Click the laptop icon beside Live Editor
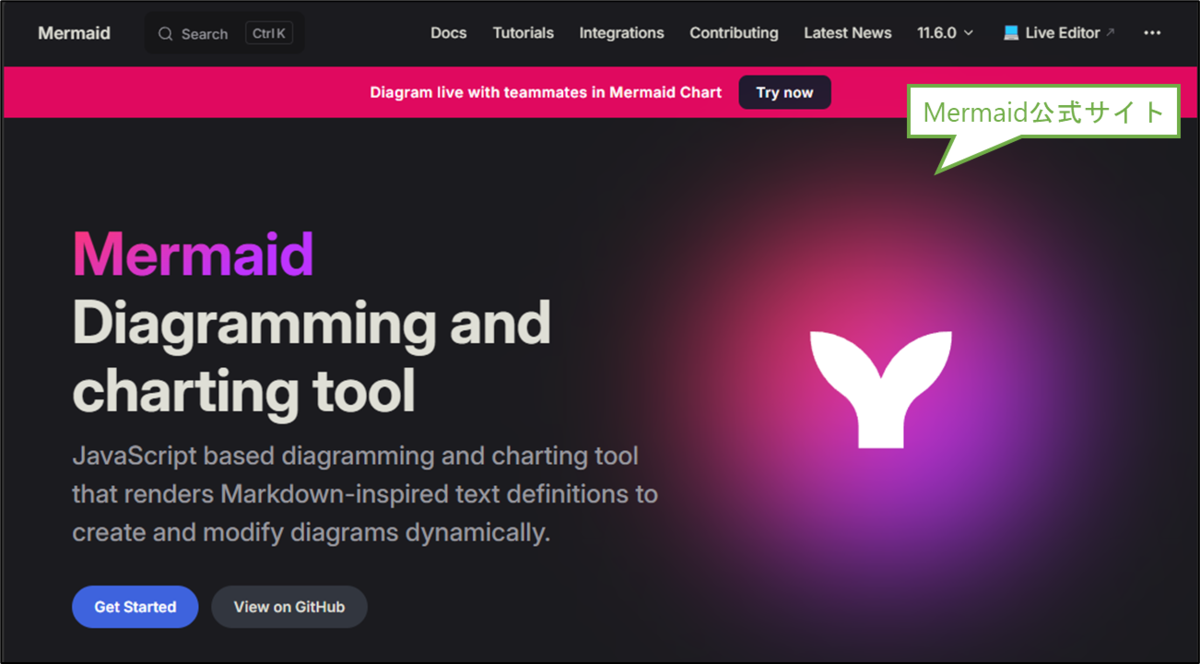The height and width of the screenshot is (664, 1200). 1012,33
